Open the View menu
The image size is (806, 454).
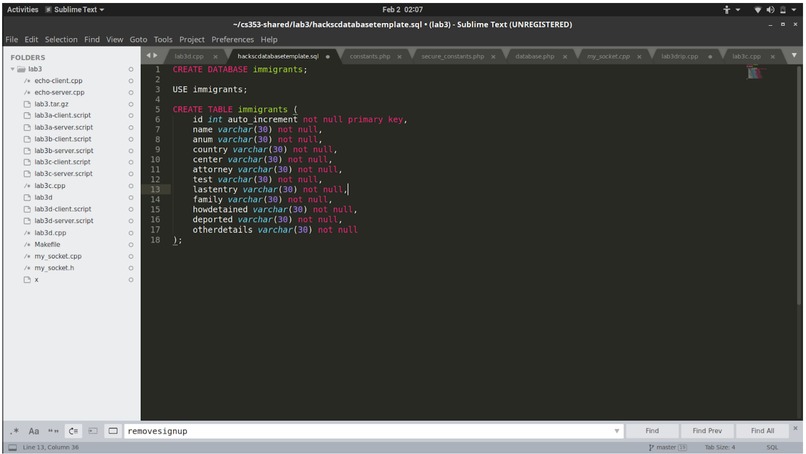point(115,40)
